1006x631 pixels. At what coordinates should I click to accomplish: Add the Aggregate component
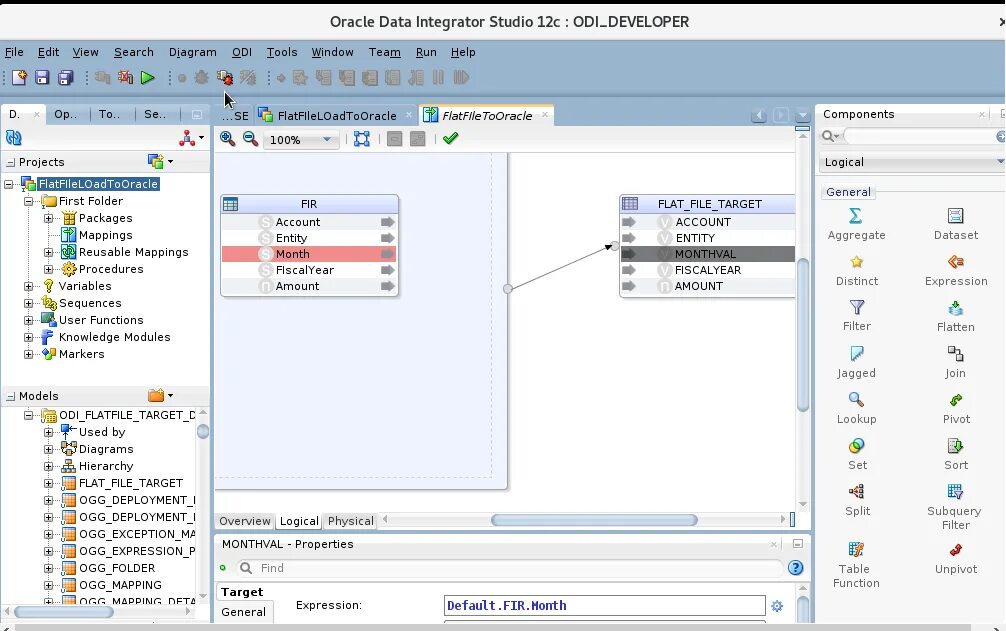pos(856,223)
